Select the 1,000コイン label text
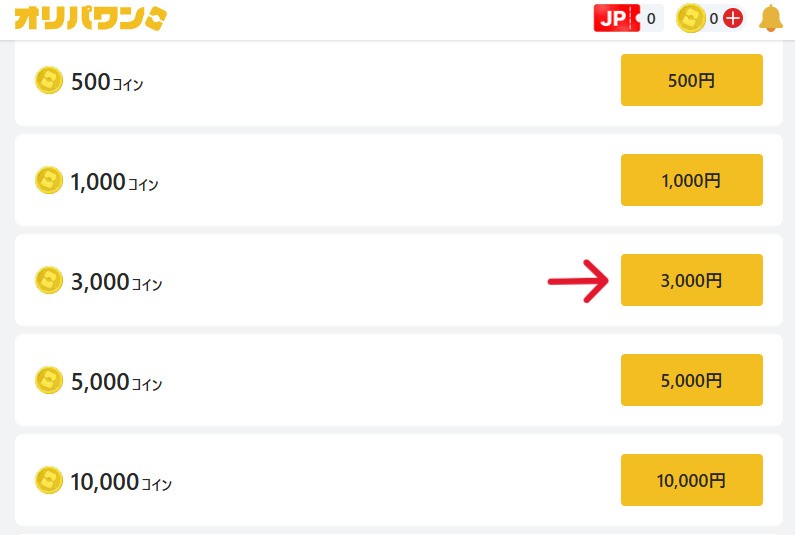Image resolution: width=795 pixels, height=535 pixels. tap(114, 182)
